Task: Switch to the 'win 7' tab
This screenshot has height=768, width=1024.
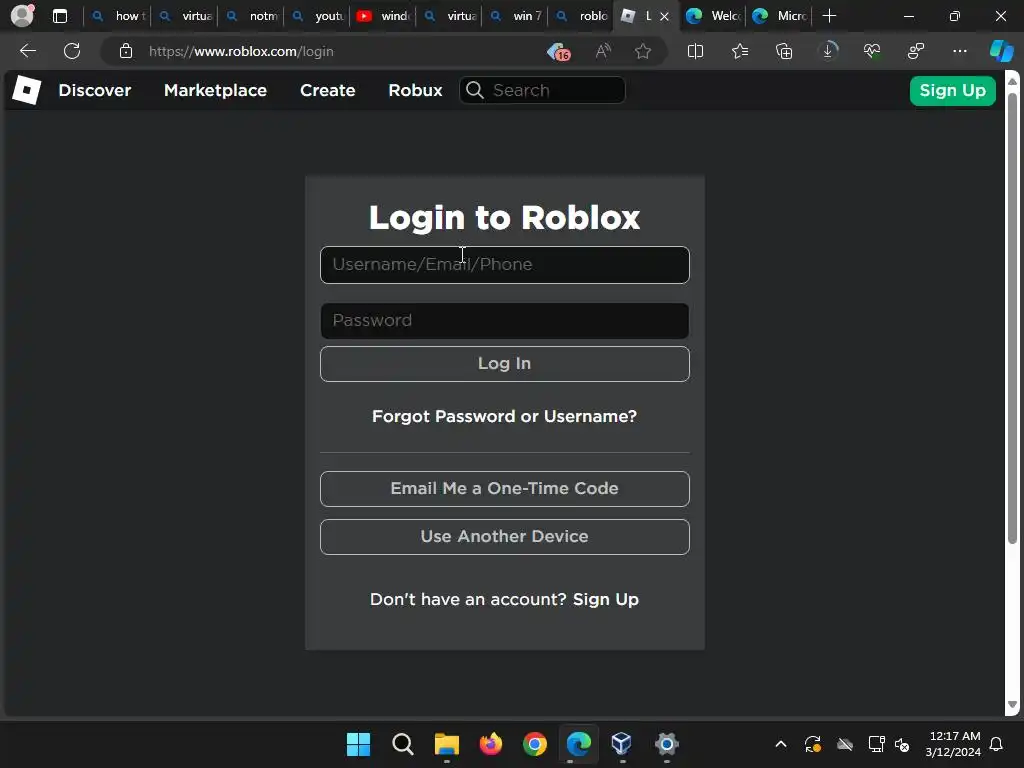Action: (516, 16)
